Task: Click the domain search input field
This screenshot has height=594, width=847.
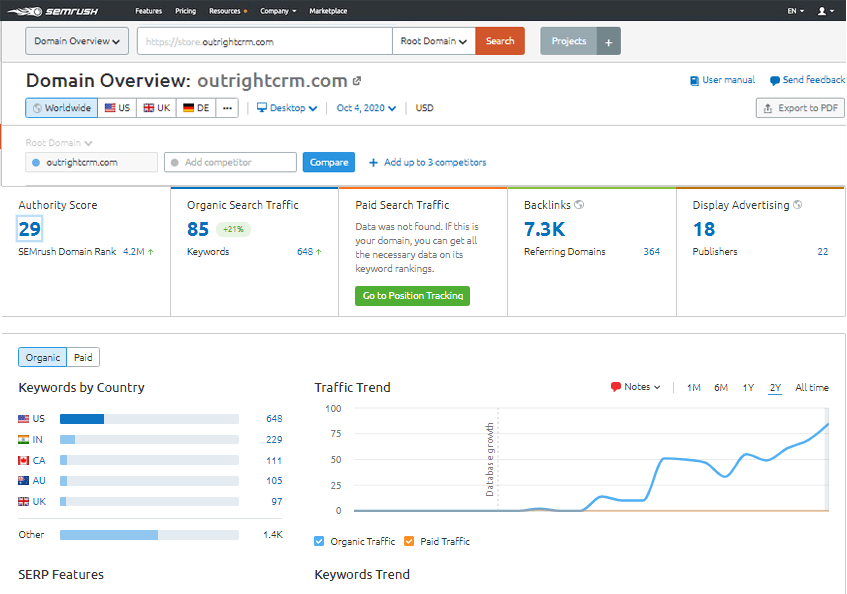Action: click(x=265, y=42)
